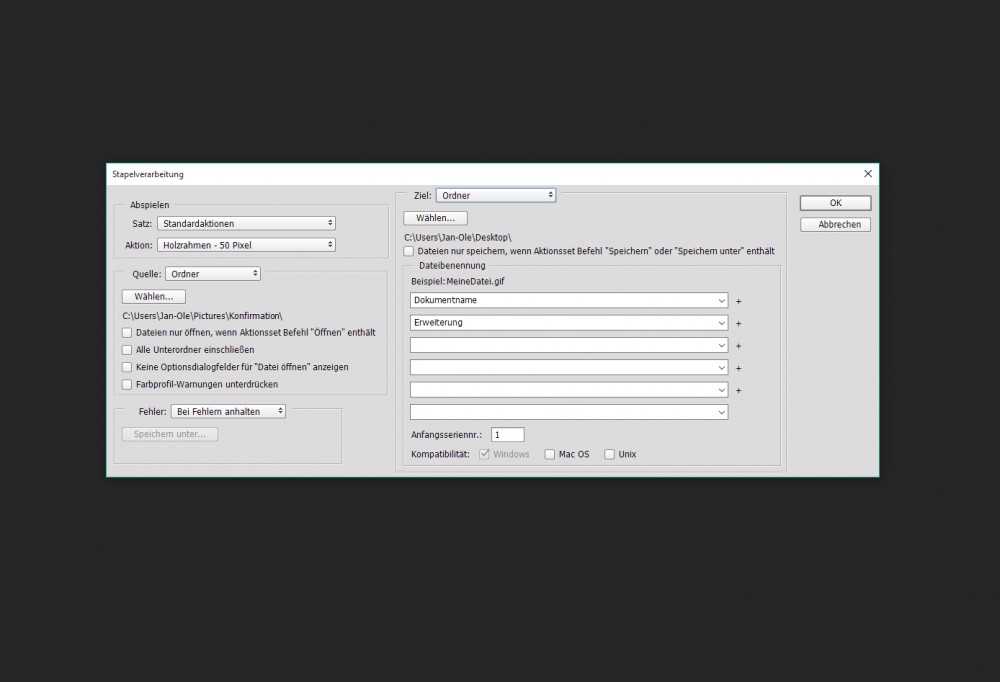Click source path C:\Users\Jan-Ole\Pictures\Konfirmation\
Screen dimensions: 1000x682
pos(202,316)
